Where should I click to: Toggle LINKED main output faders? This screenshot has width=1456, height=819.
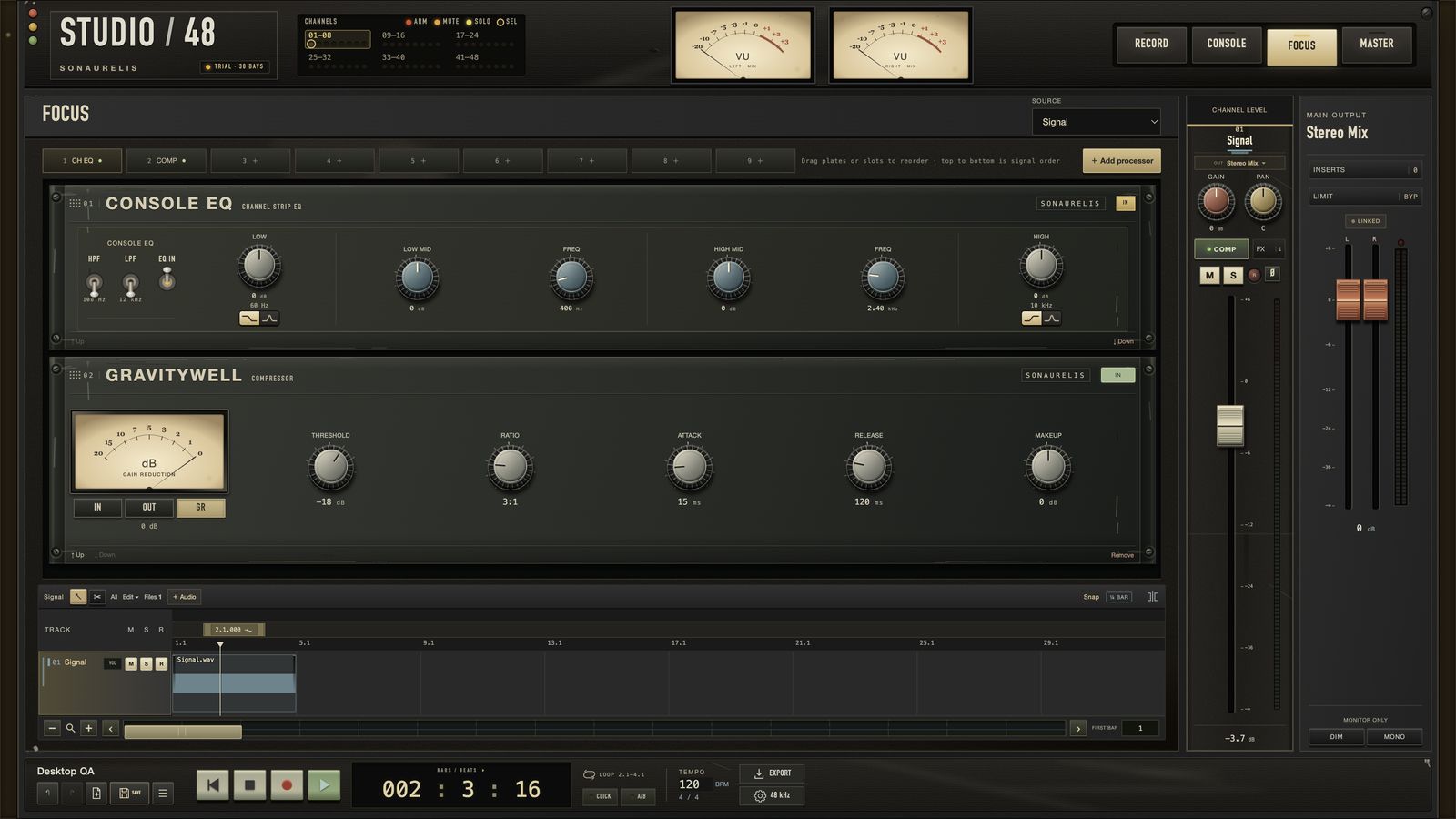[x=1365, y=221]
